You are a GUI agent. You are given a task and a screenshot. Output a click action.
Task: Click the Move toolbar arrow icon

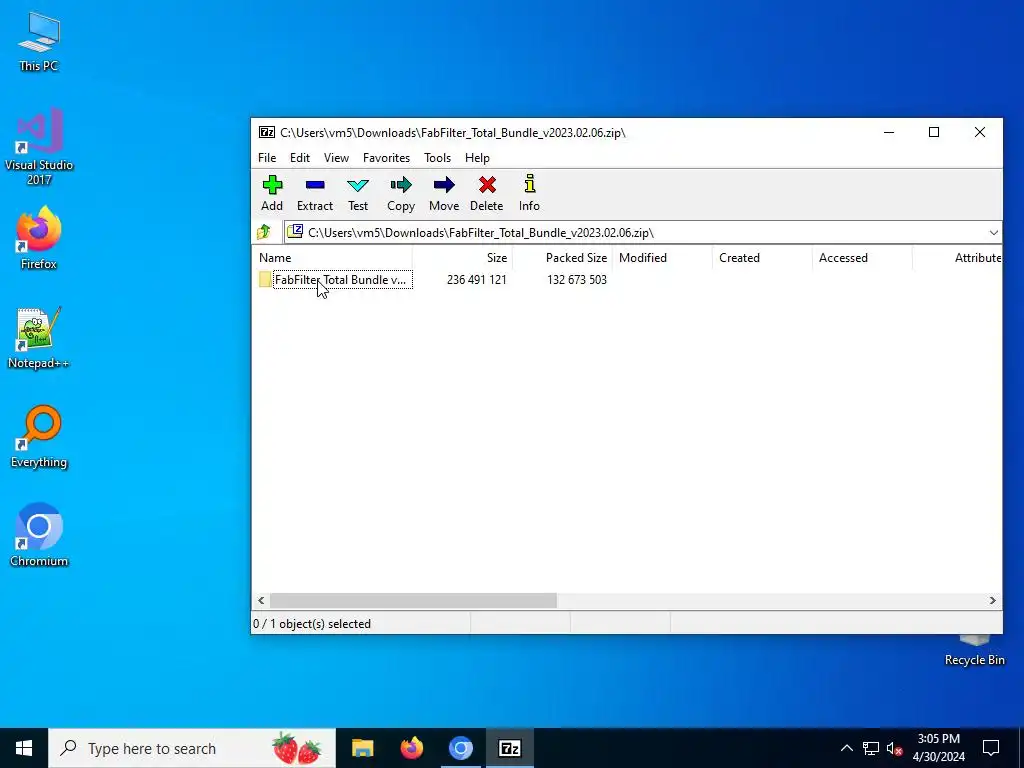[444, 185]
